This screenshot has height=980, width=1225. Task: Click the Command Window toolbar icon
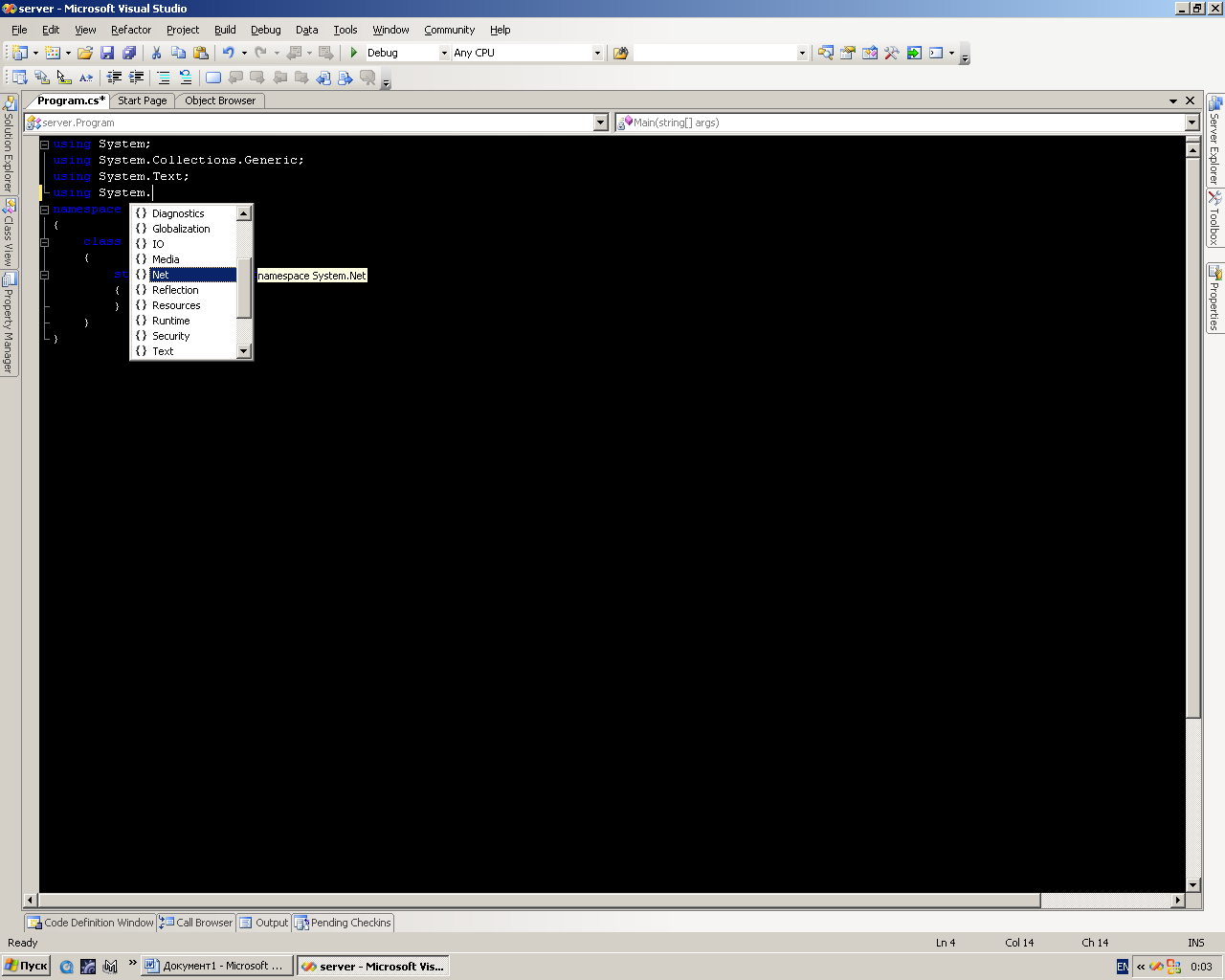click(x=936, y=53)
